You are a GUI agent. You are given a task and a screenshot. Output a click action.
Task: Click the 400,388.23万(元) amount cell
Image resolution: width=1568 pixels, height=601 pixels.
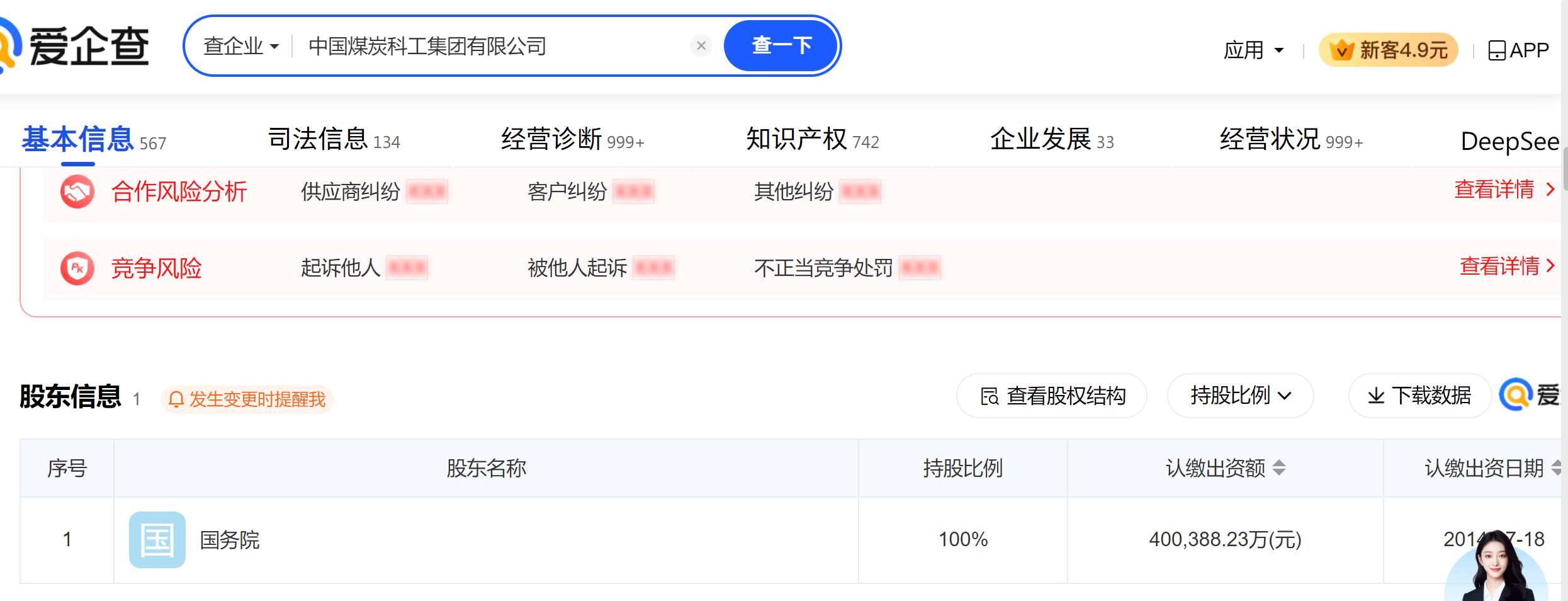(x=1225, y=539)
